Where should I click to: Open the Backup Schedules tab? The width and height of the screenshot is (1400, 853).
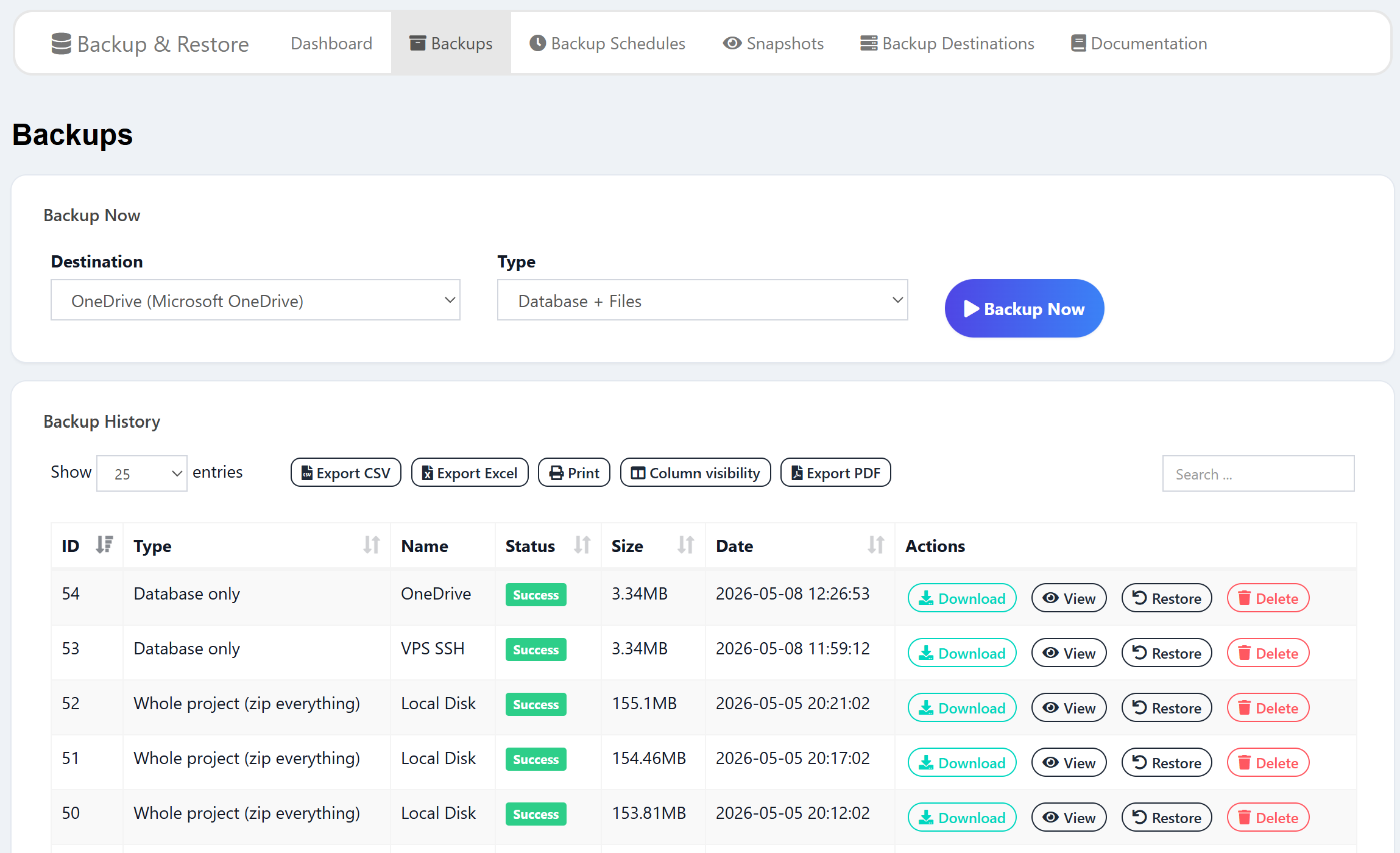(x=607, y=44)
